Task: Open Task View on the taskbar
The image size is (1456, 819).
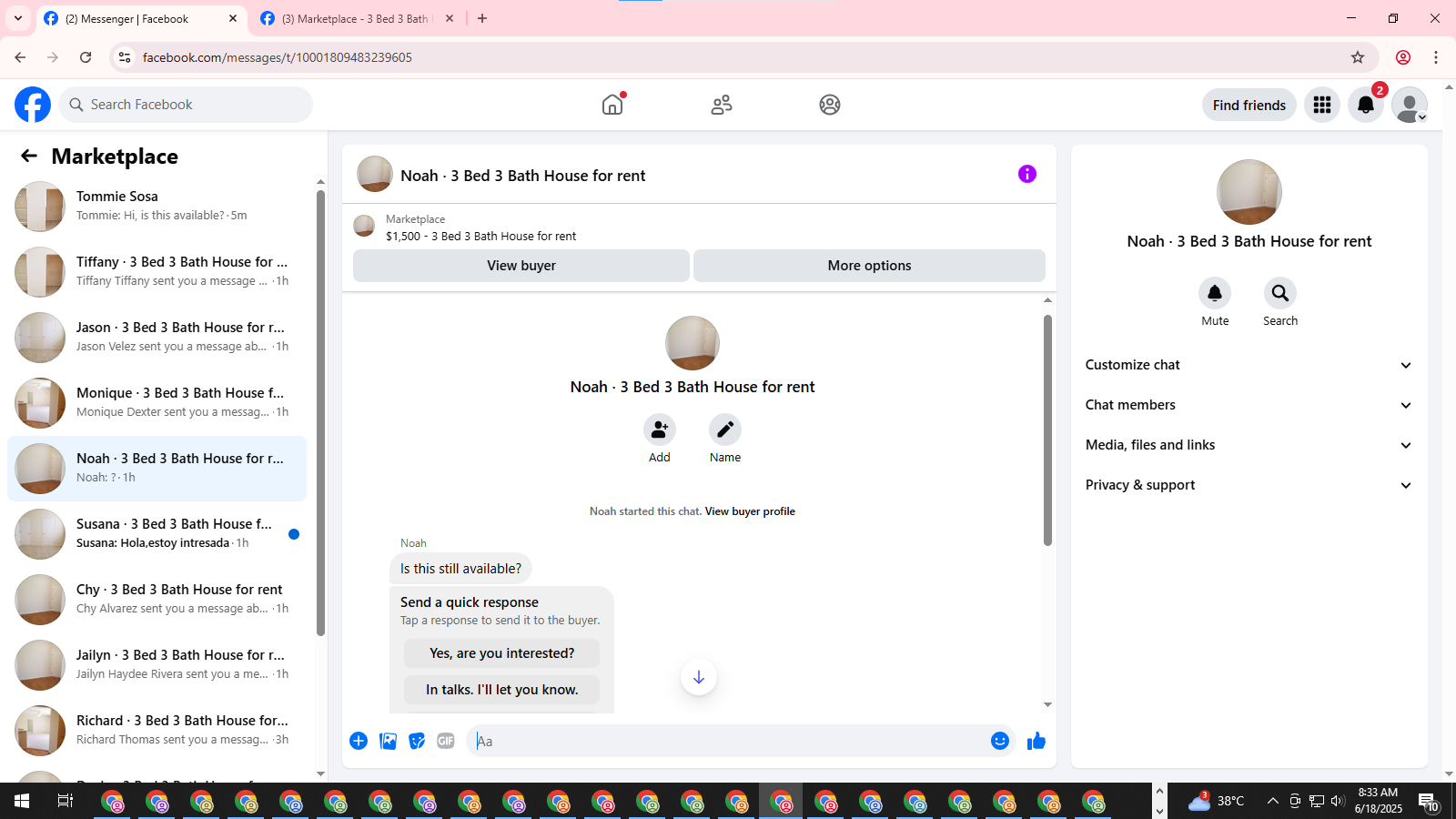Action: tap(66, 801)
